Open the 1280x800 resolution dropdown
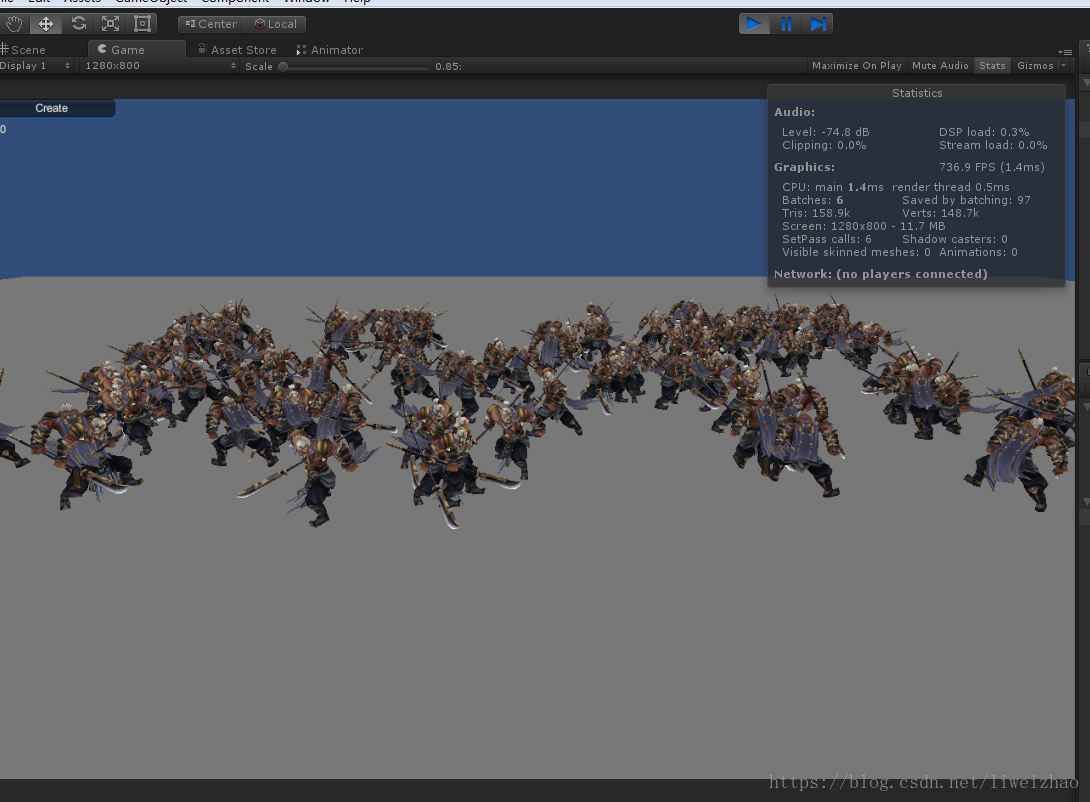Viewport: 1090px width, 802px height. [160, 66]
